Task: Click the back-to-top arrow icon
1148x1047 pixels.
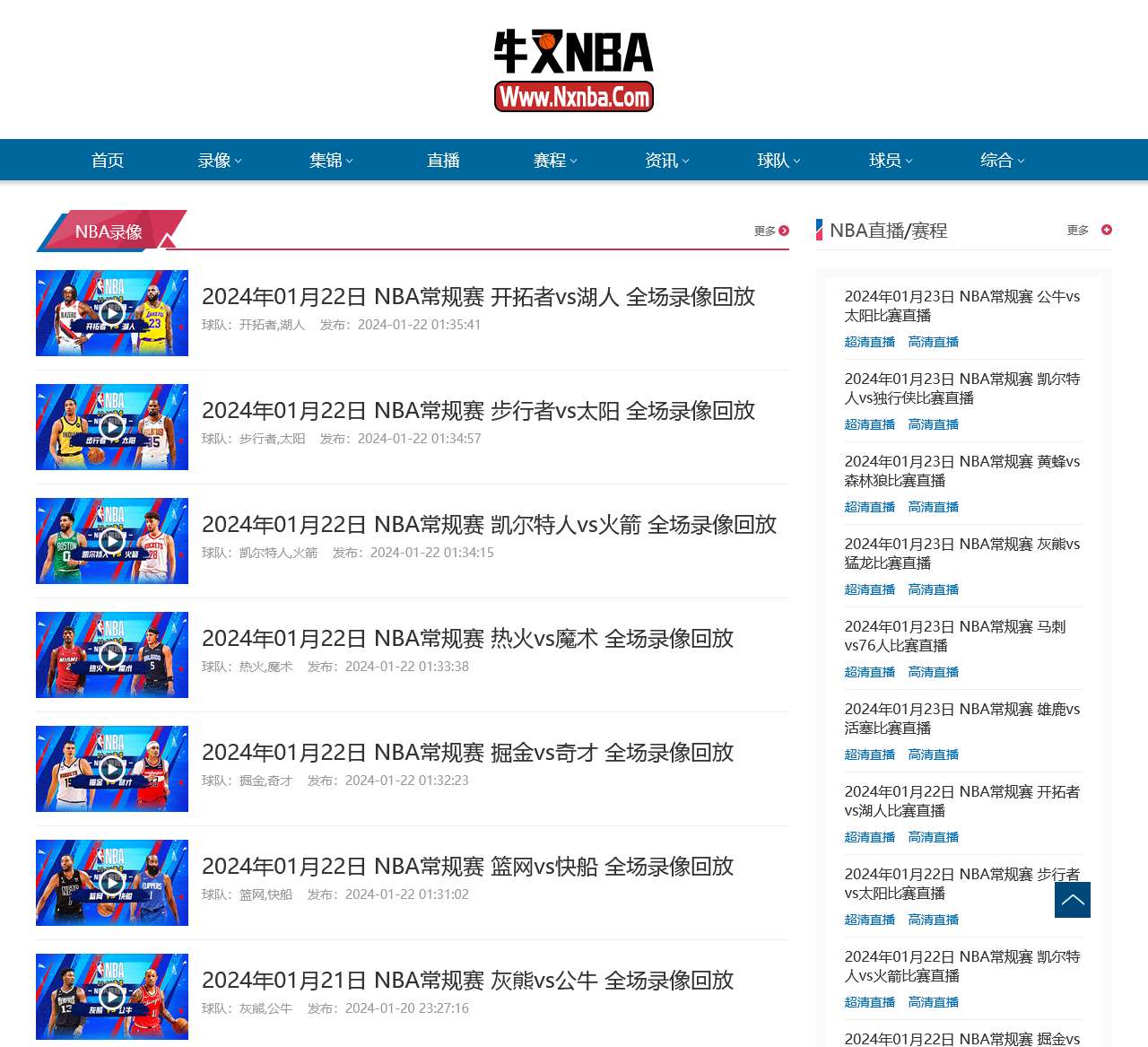Action: coord(1073,900)
